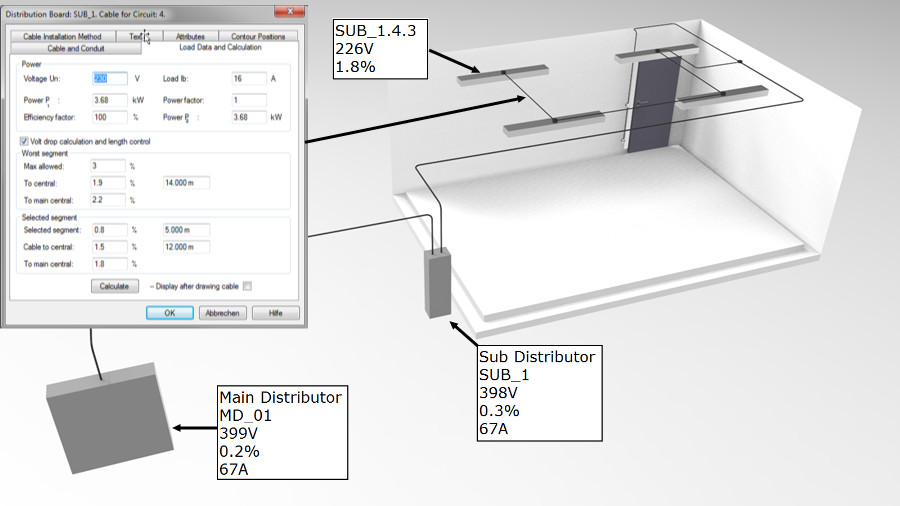Viewport: 900px width, 506px height.
Task: Select the Efficiency factor field
Action: pos(109,117)
